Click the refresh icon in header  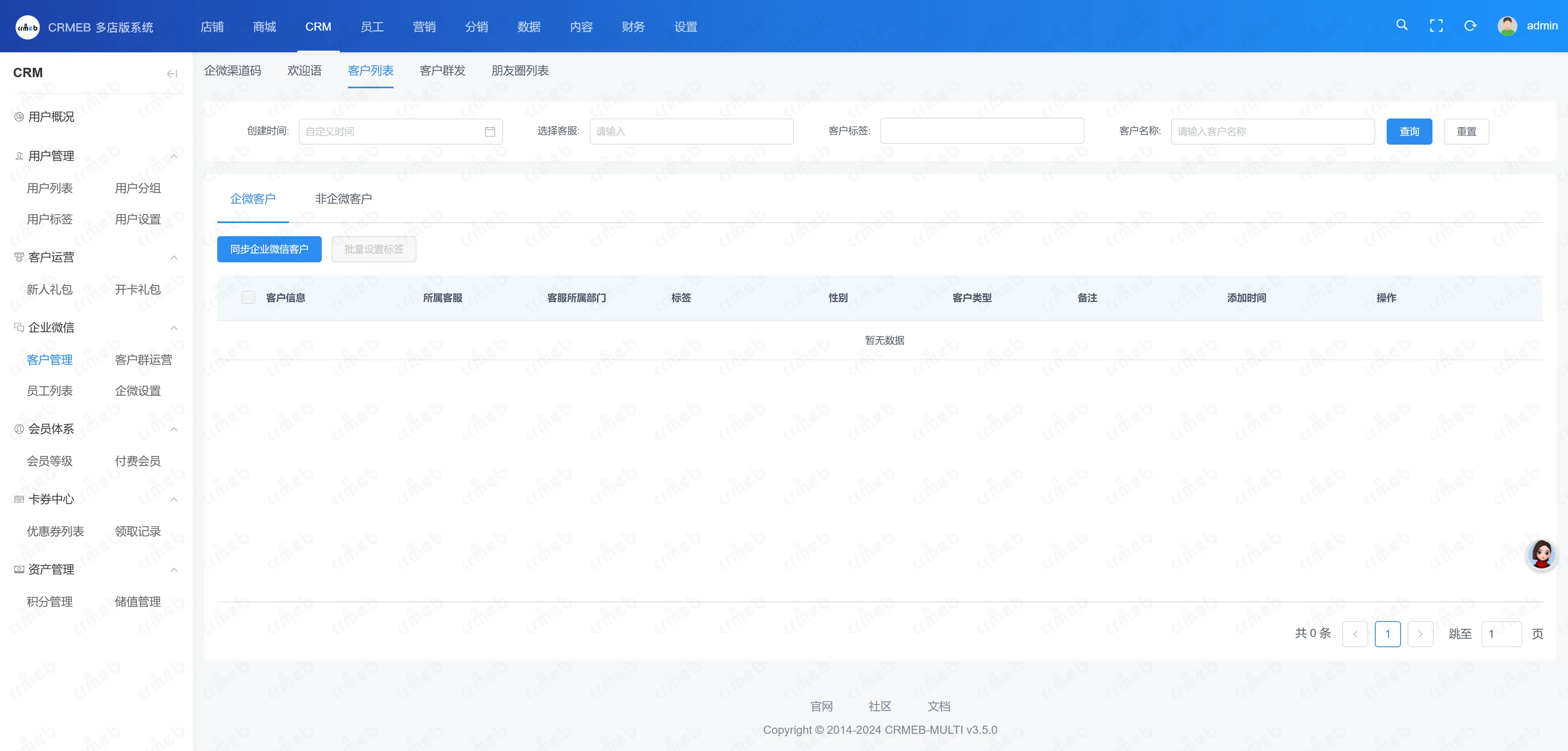[1470, 26]
